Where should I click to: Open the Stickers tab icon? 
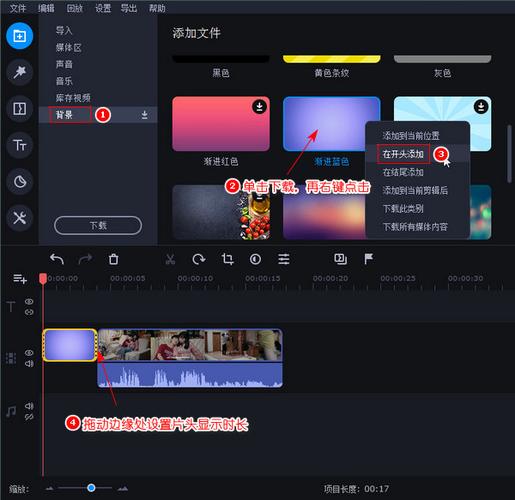tap(19, 182)
